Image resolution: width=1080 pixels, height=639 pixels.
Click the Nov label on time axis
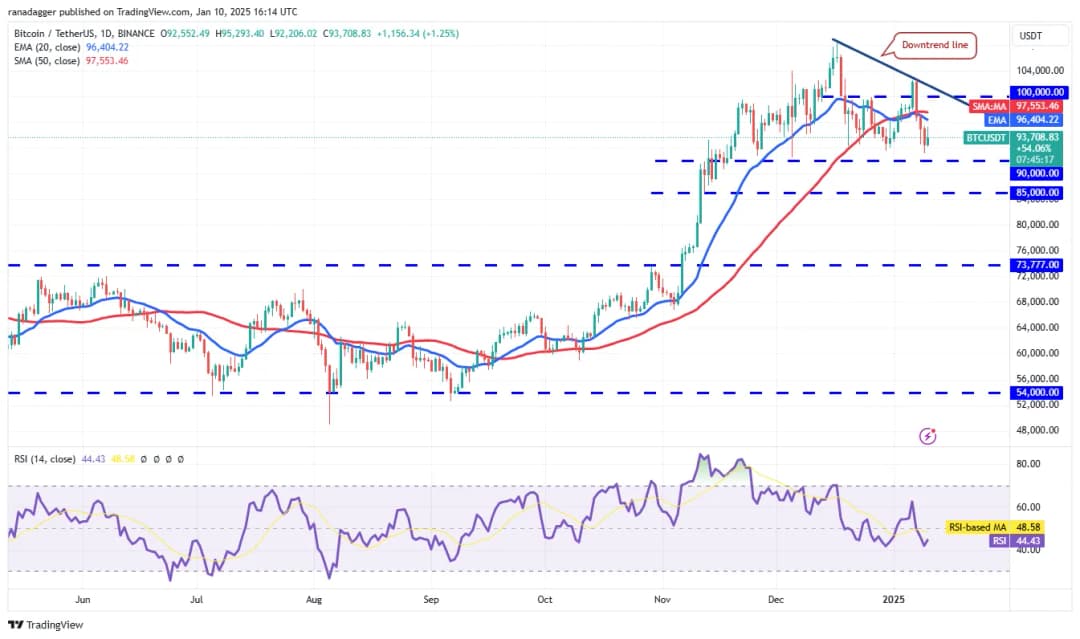point(662,600)
